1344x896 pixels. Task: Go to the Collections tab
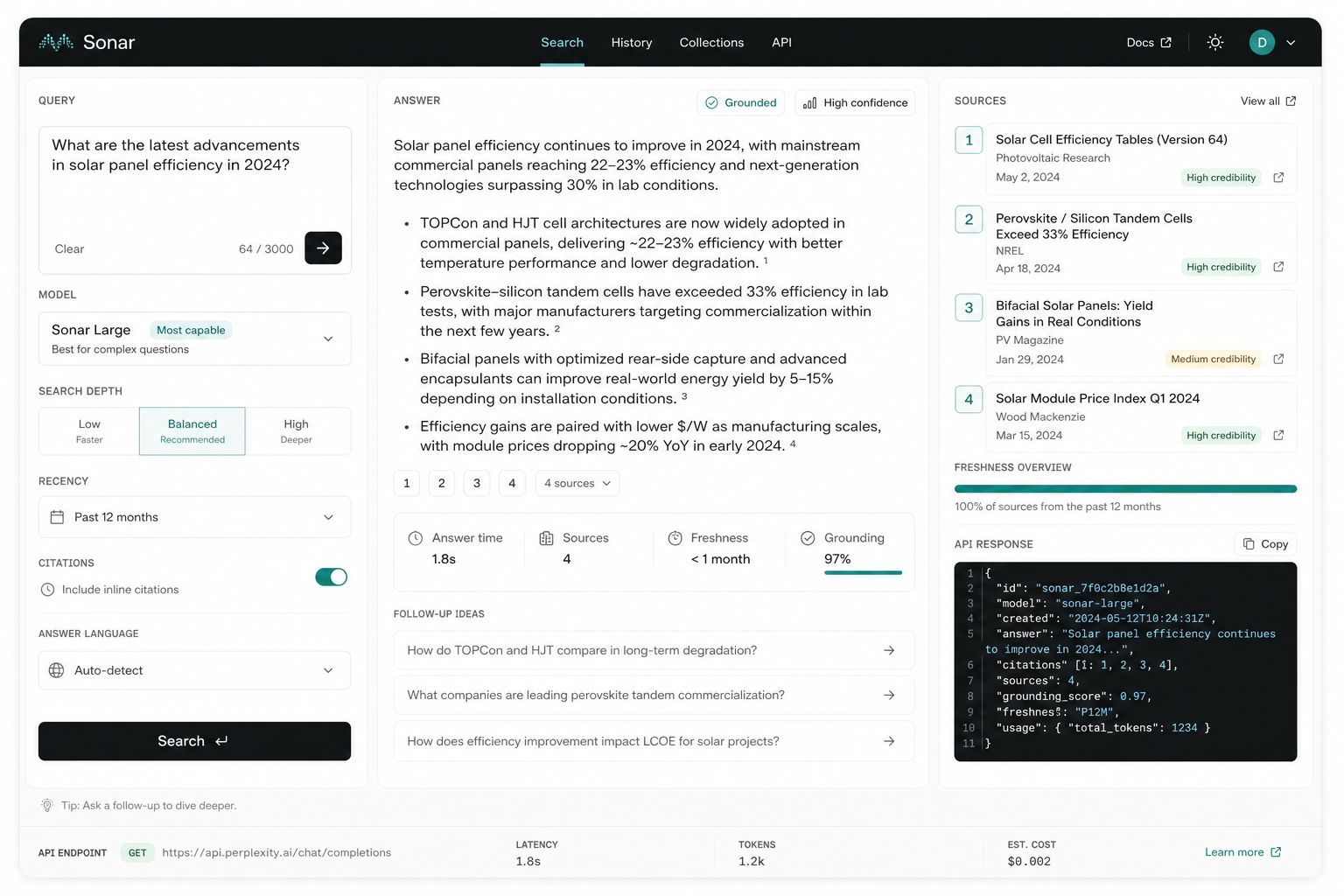(x=711, y=42)
